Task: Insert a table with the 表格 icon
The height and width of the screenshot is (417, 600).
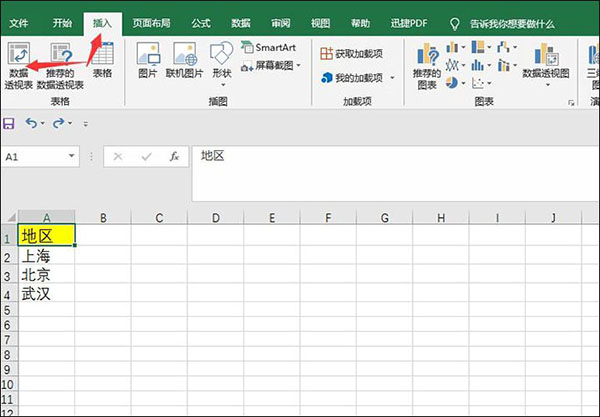Action: click(102, 60)
